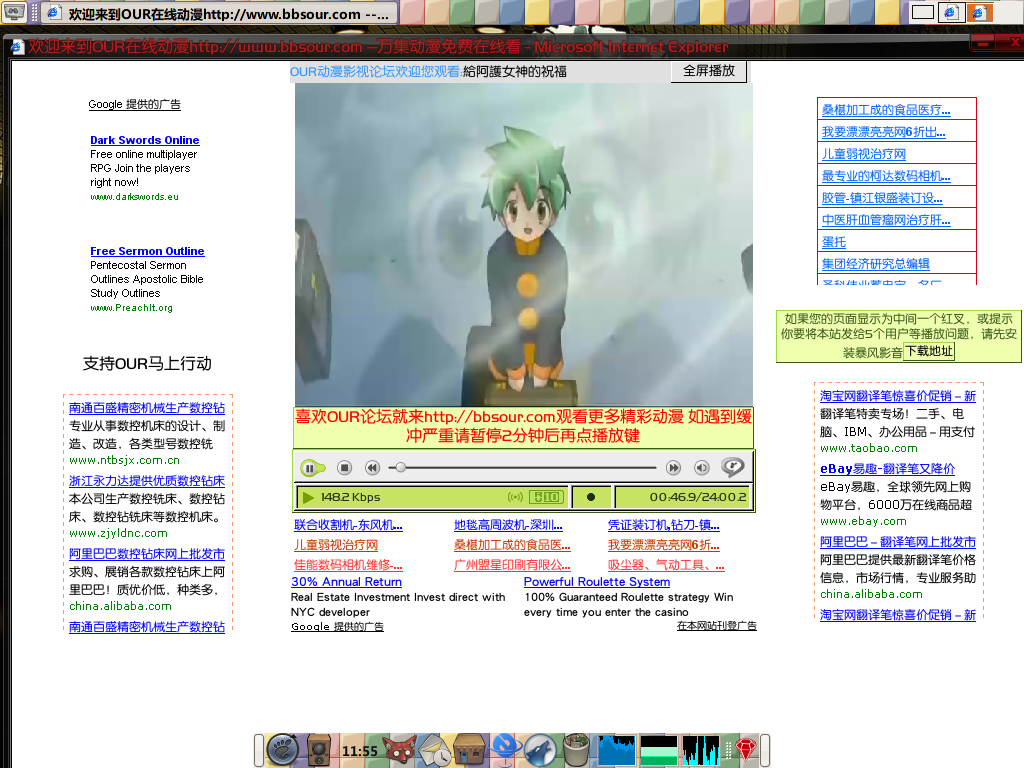This screenshot has width=1024, height=768.
Task: Click the rewind button in player
Action: [x=372, y=468]
